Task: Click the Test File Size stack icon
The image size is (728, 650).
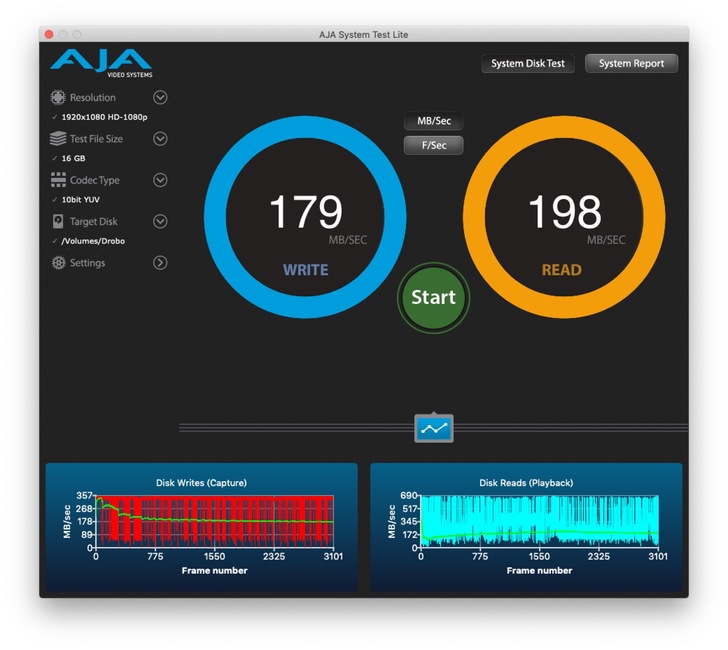Action: 58,139
